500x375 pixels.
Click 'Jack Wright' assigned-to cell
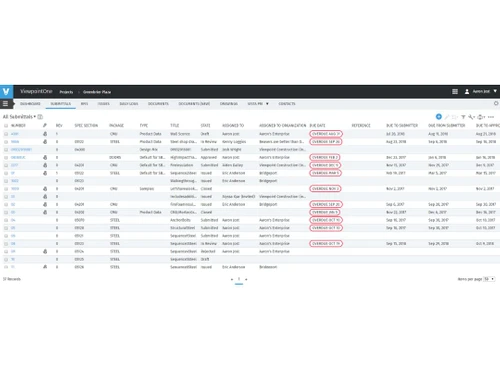(232, 149)
